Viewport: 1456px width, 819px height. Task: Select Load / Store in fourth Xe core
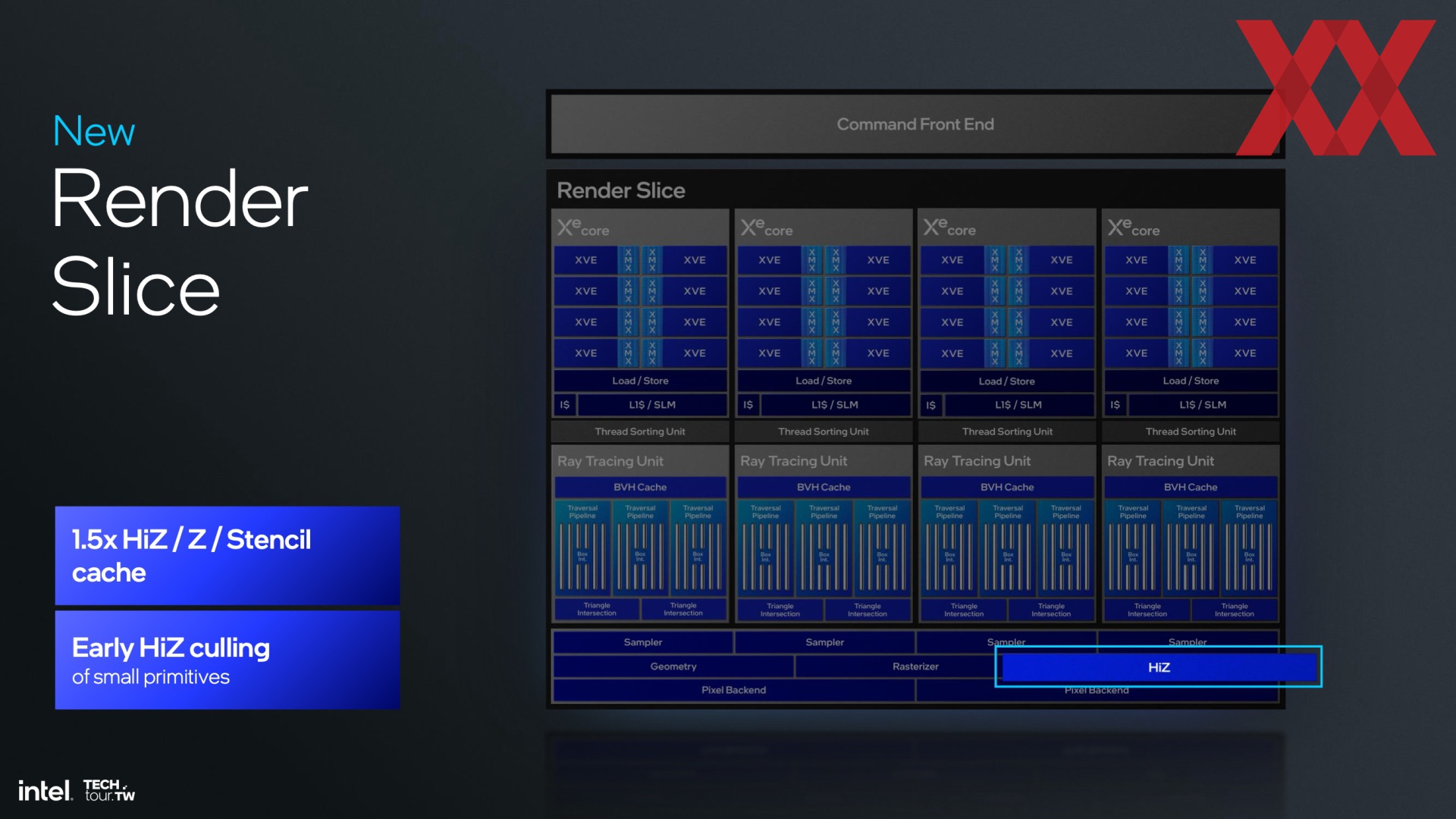tap(1191, 381)
